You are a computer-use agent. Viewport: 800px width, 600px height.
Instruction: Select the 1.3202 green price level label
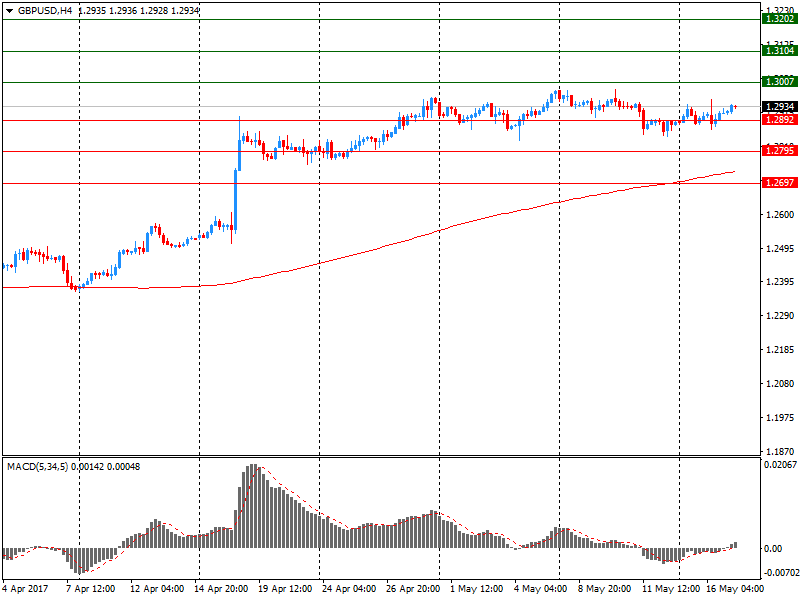[x=780, y=19]
